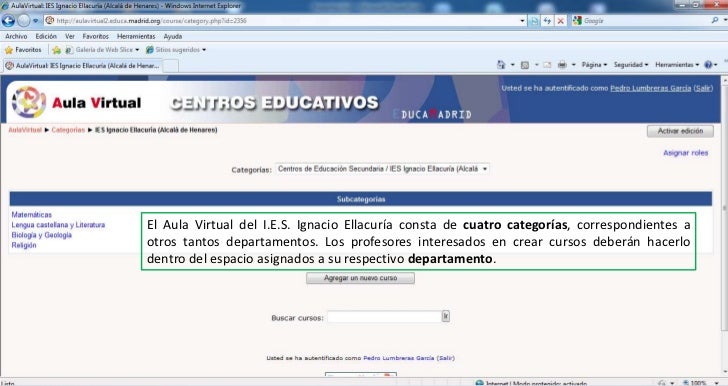728x386 pixels.
Task: Click the Buscar cursos text field
Action: click(x=384, y=317)
